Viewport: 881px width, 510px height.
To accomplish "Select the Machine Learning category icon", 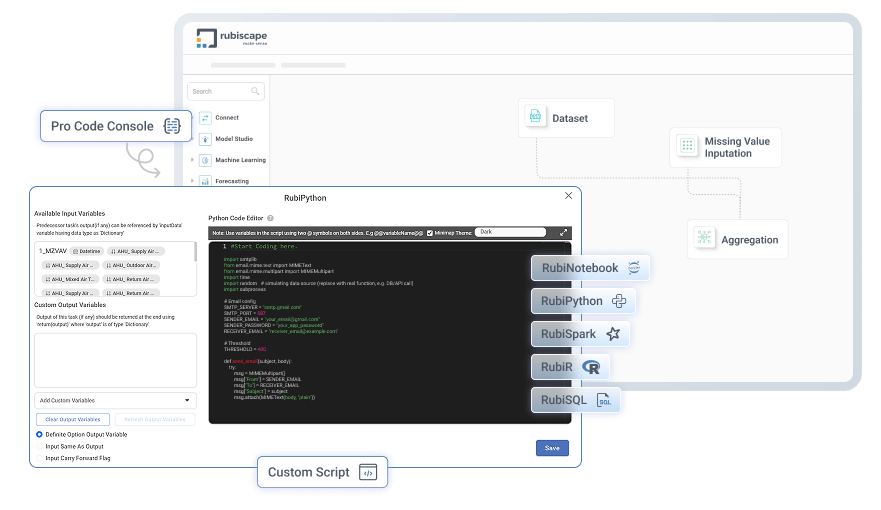I will click(205, 160).
